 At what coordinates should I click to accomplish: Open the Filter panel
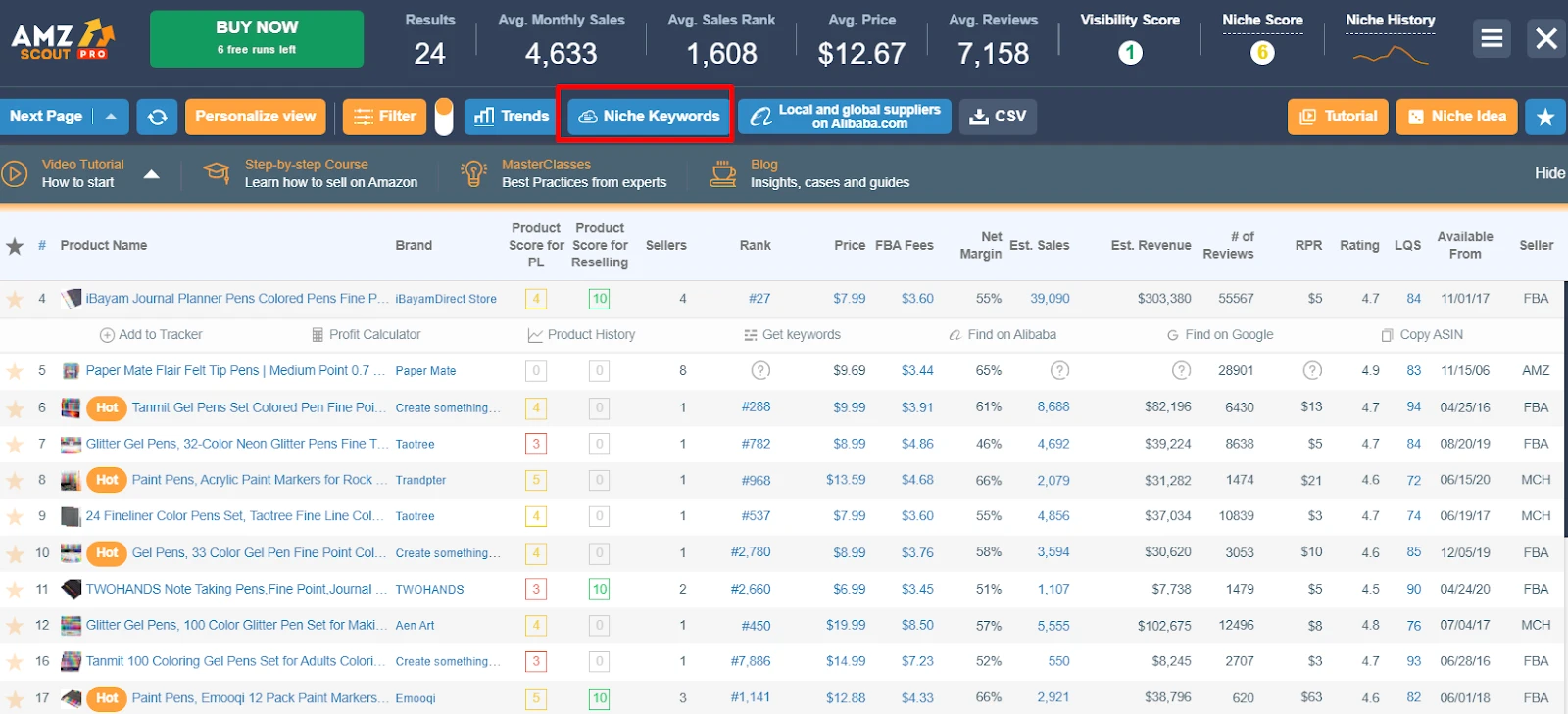(x=384, y=117)
